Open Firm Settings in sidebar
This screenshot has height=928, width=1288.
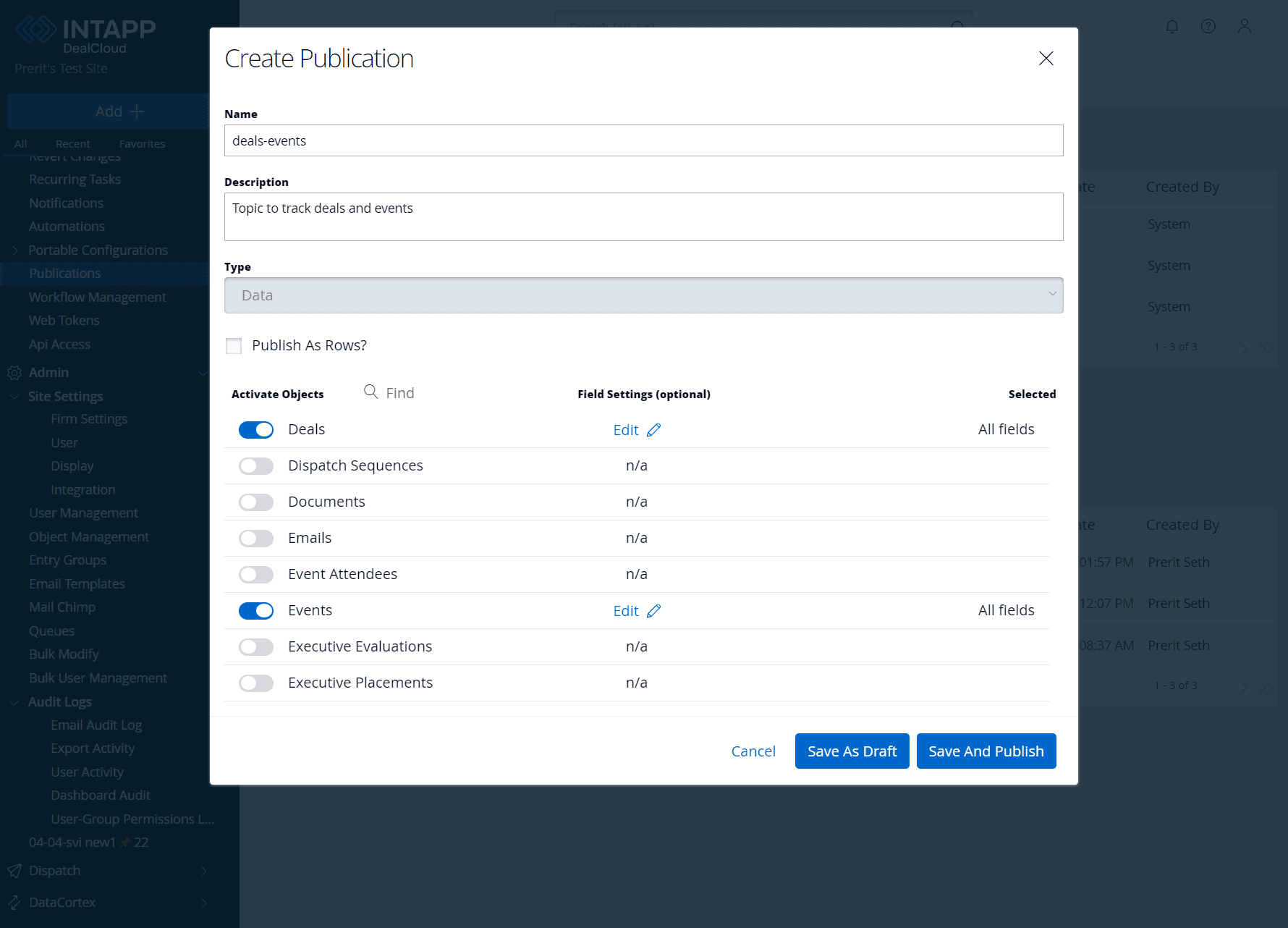pyautogui.click(x=89, y=419)
